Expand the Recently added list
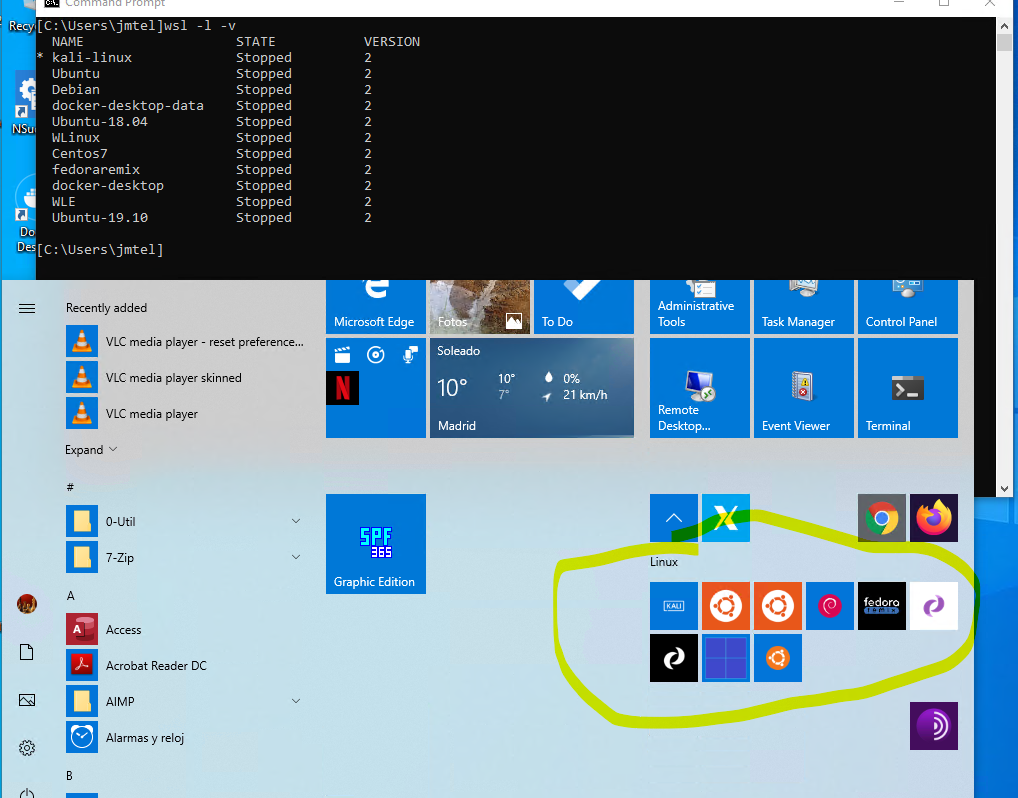 [x=91, y=450]
